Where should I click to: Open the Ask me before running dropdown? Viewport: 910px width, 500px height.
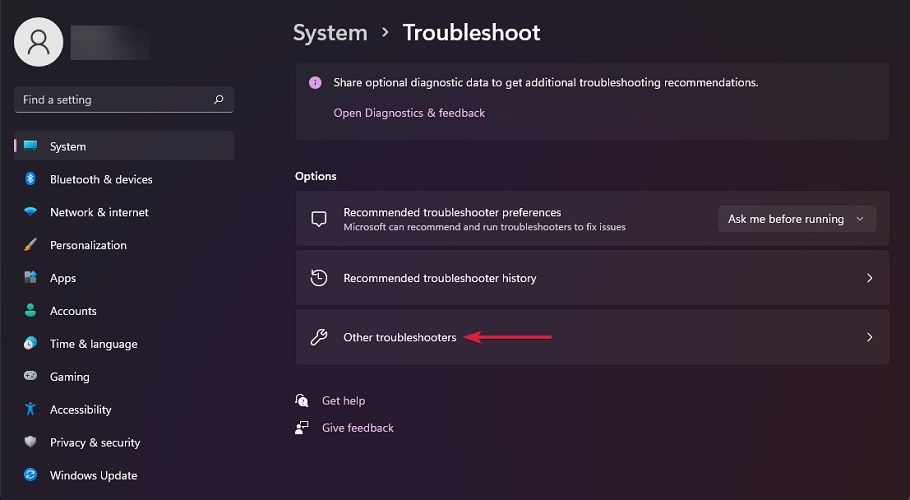coord(796,219)
